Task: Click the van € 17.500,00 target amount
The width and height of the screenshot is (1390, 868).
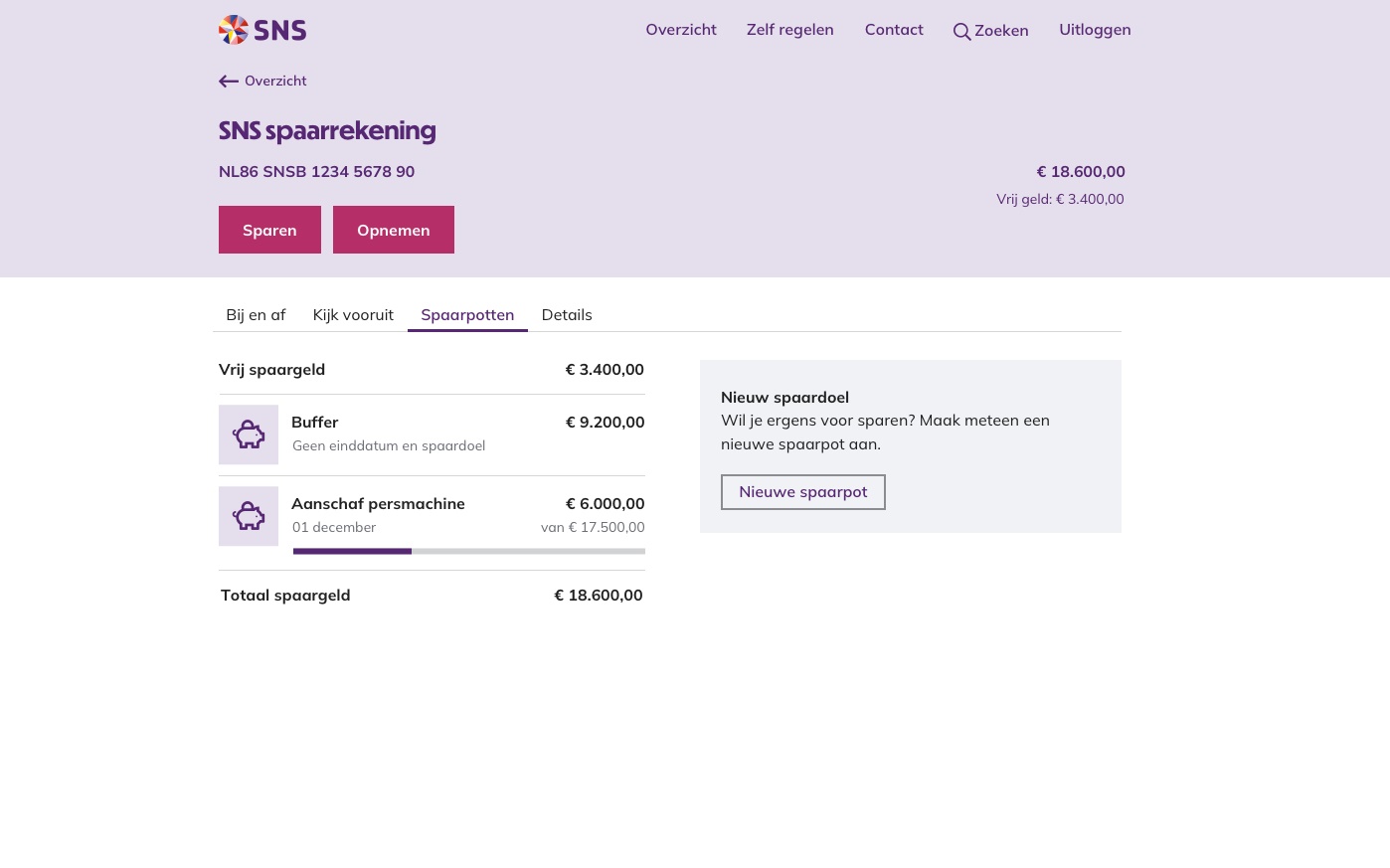Action: [x=593, y=528]
